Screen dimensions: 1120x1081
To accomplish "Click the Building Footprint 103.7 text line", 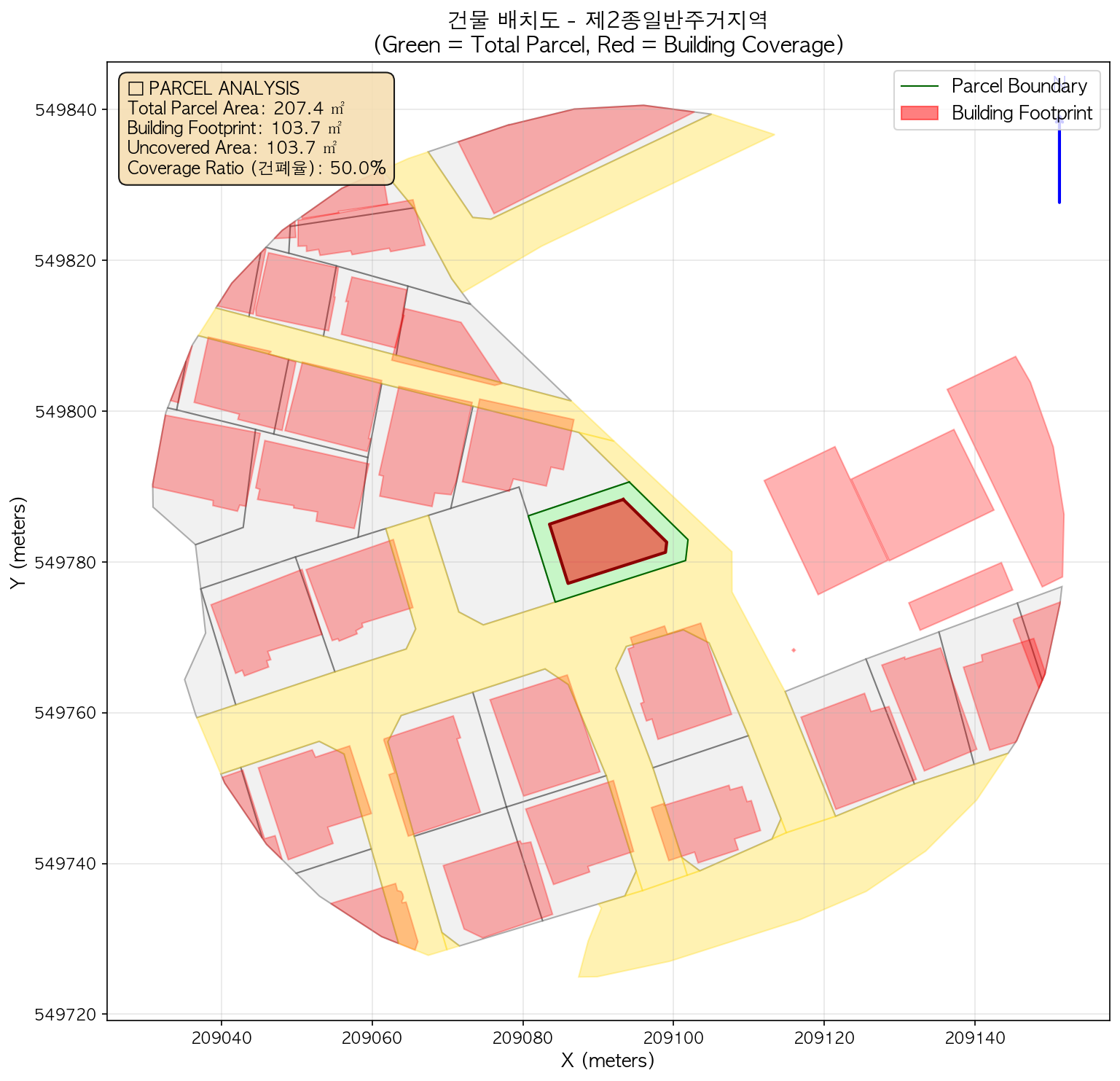I will pos(234,128).
